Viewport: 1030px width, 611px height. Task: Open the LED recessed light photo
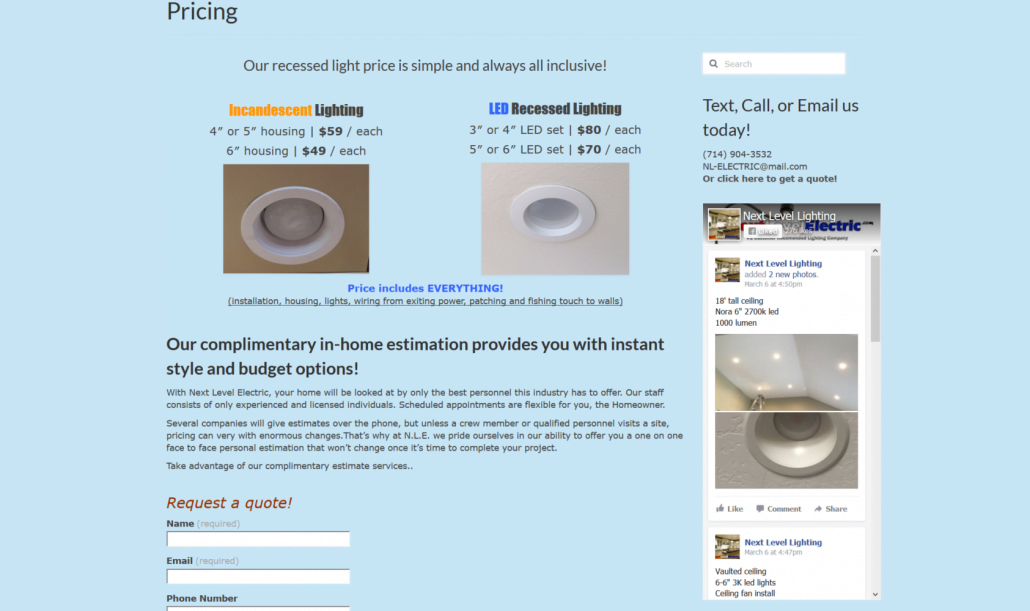pos(555,219)
